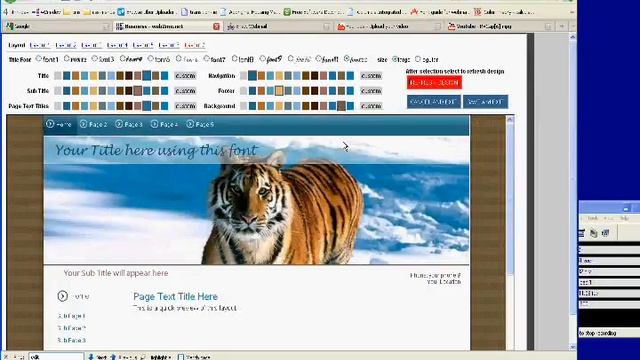Image resolution: width=640 pixels, height=360 pixels.
Task: Pick the font8 title font radio
Action: pos(234,59)
